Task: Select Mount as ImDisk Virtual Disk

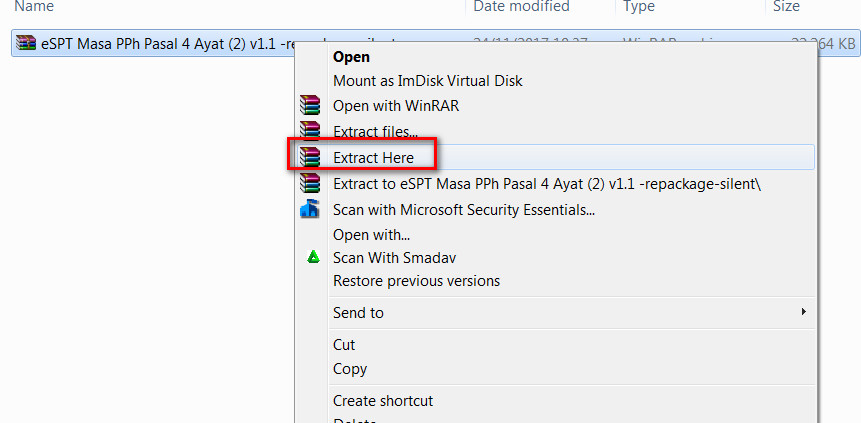Action: point(427,81)
